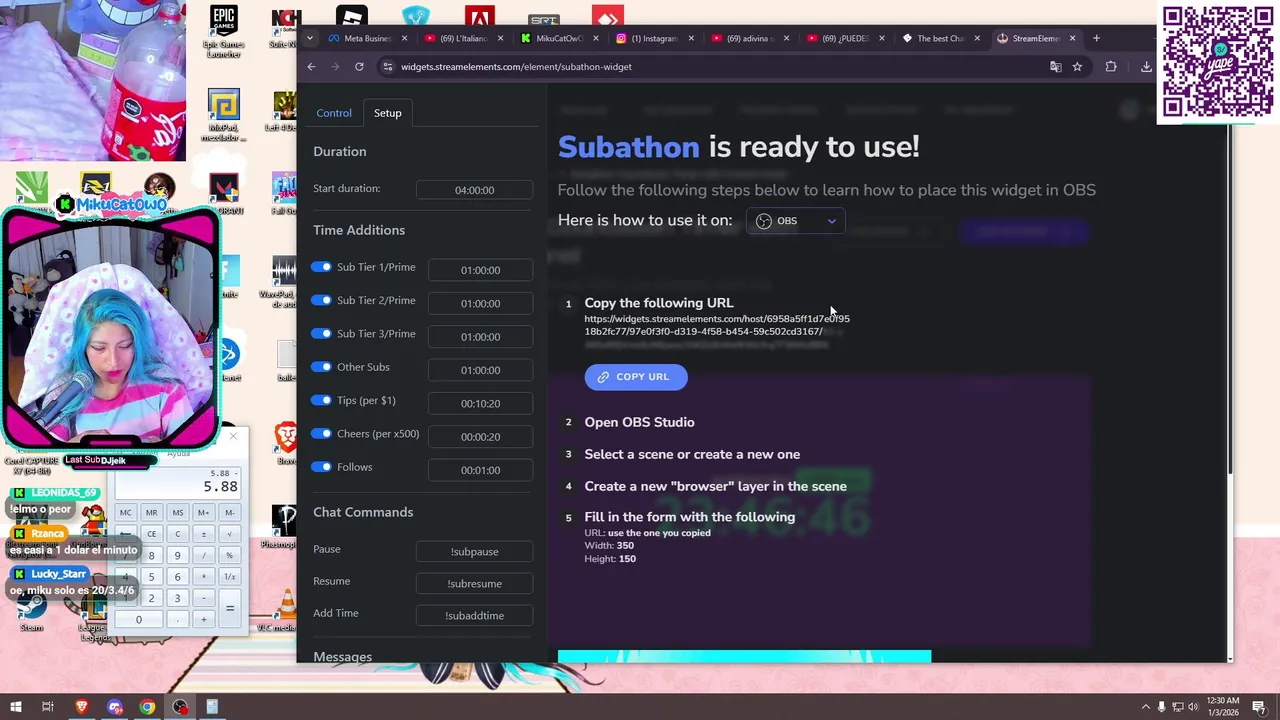
Task: Click calculator 1/x button
Action: (x=229, y=577)
